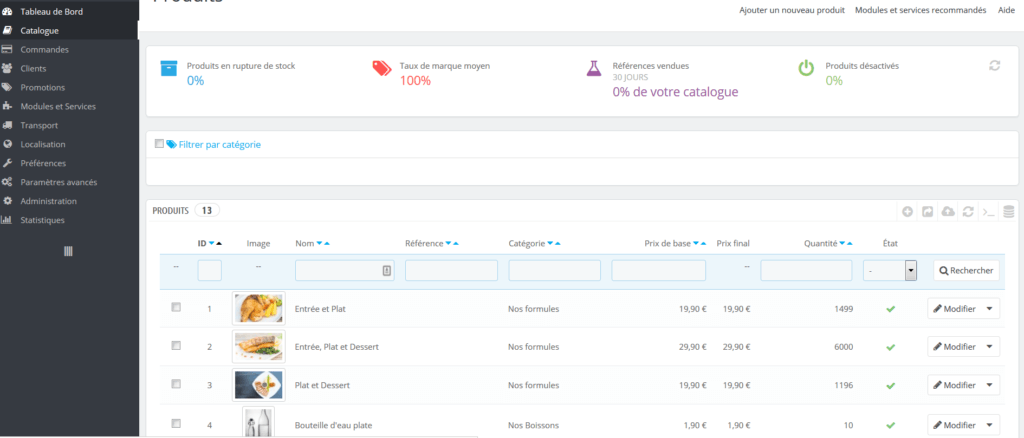Click the Quantité filter field

[806, 270]
